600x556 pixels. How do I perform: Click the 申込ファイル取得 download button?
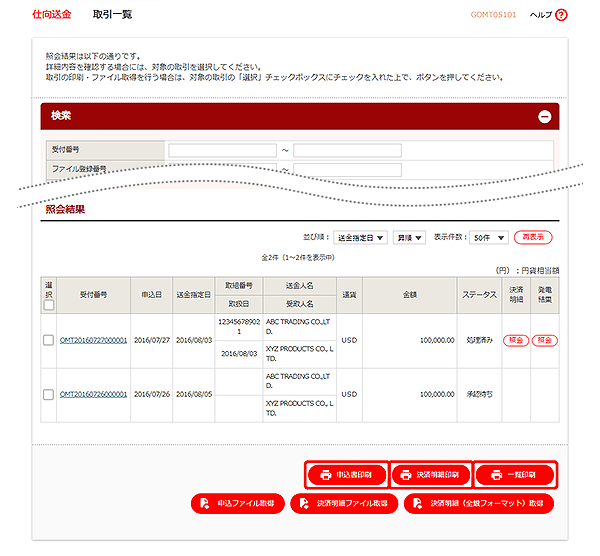tap(238, 503)
